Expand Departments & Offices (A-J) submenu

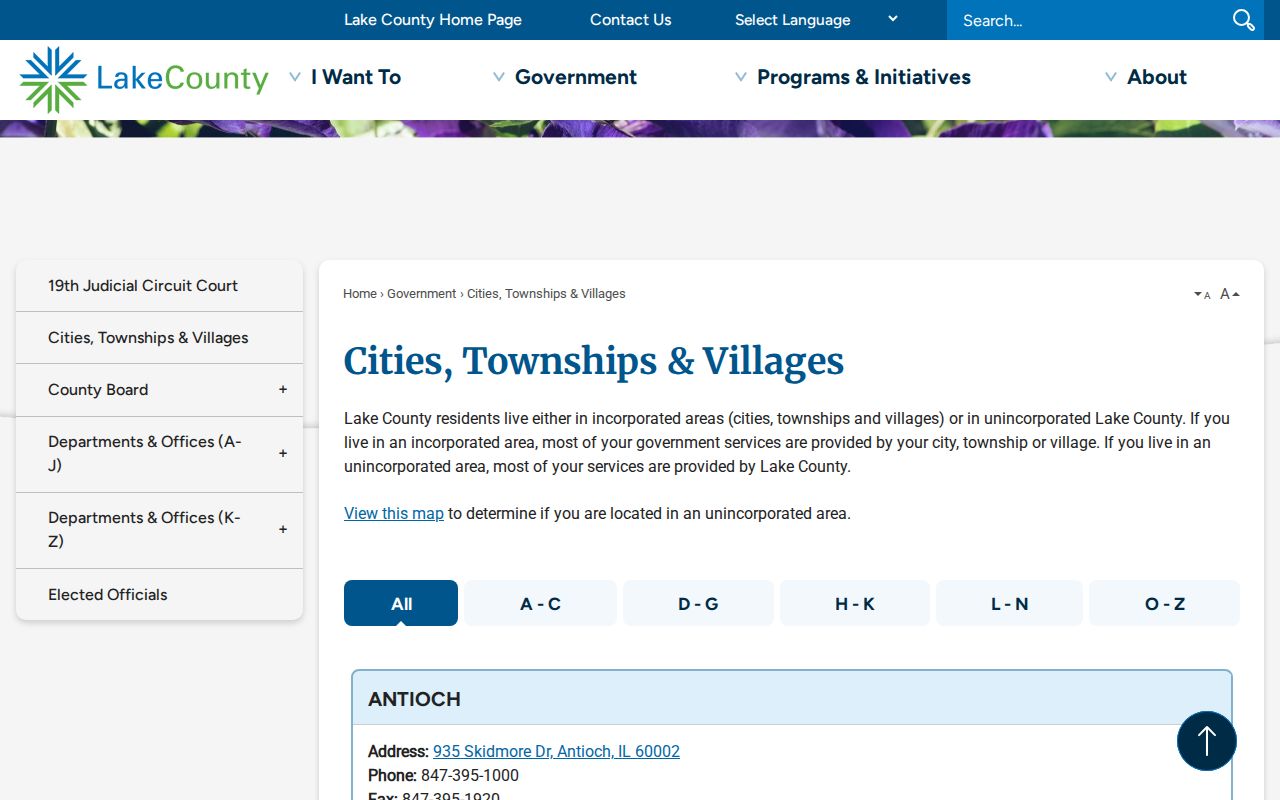pyautogui.click(x=283, y=454)
